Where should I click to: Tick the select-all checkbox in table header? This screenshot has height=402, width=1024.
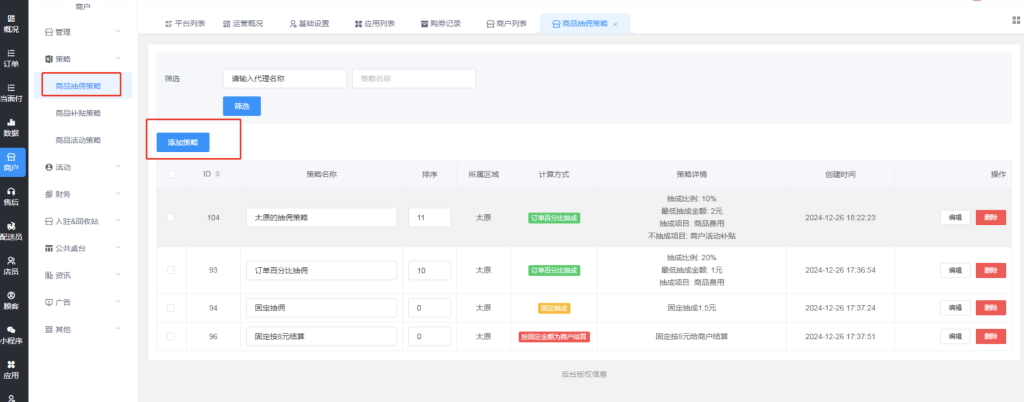(x=171, y=174)
